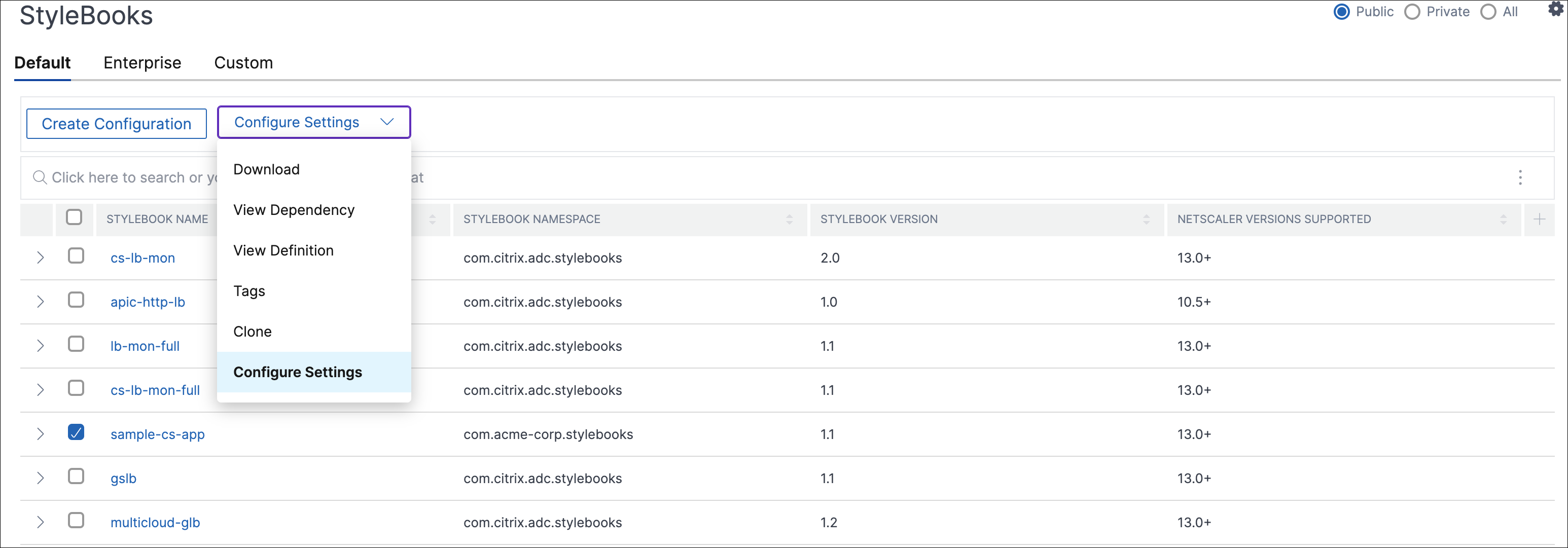Click the search magnifier icon
This screenshot has width=1568, height=548.
pos(40,177)
